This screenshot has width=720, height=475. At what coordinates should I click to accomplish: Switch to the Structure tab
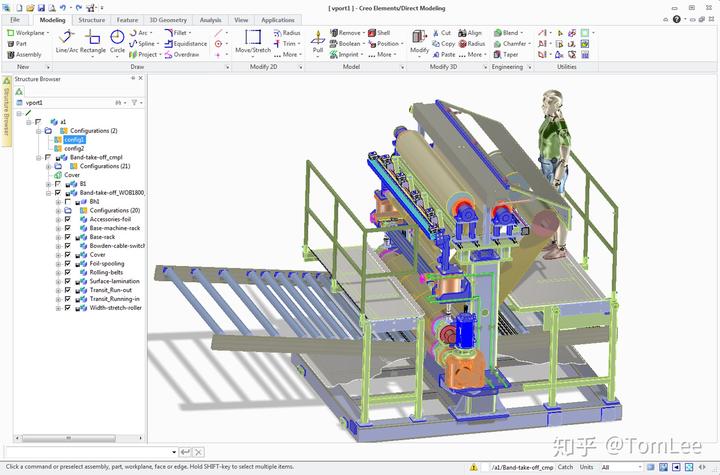tap(91, 20)
